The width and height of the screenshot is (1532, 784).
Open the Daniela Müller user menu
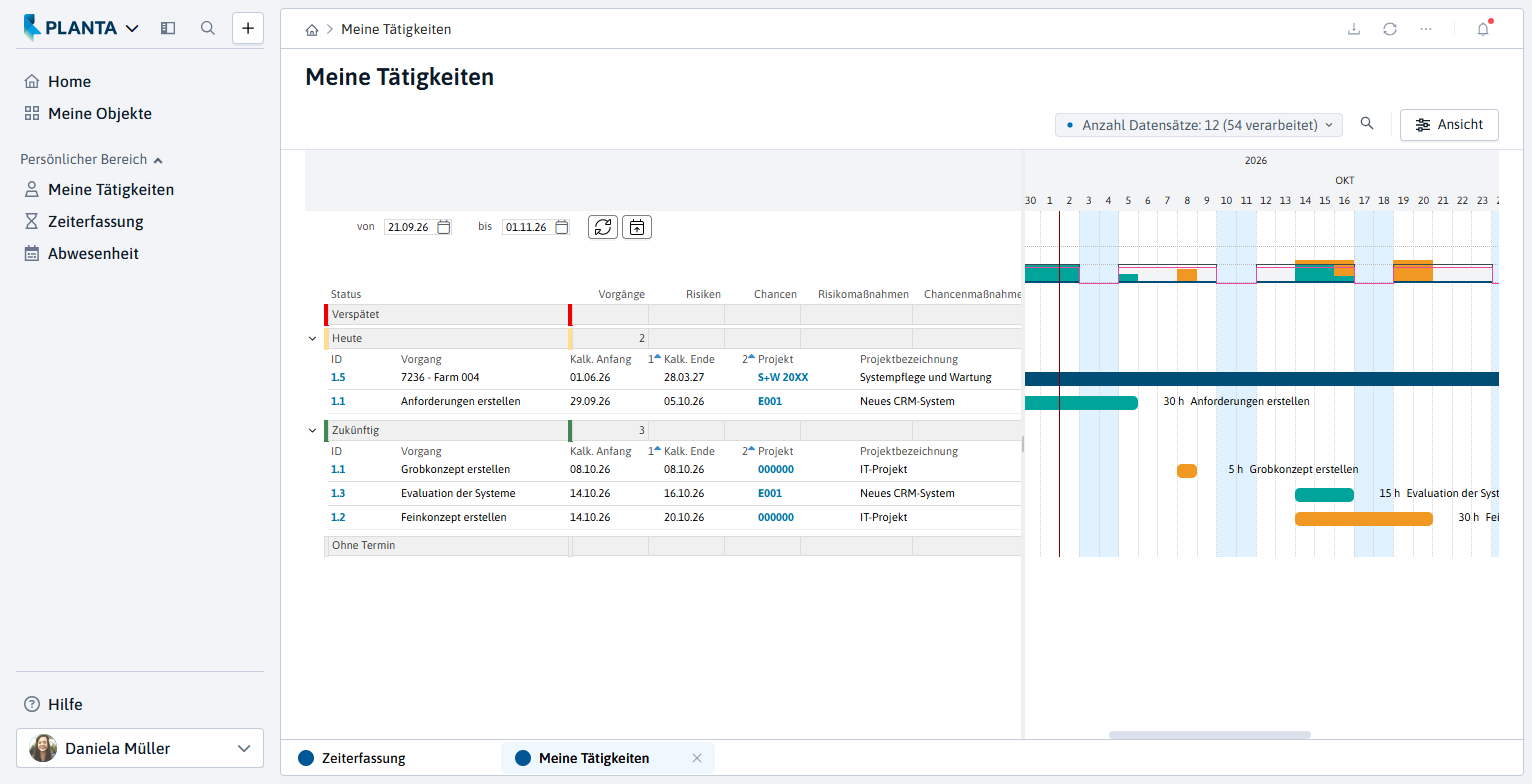140,748
